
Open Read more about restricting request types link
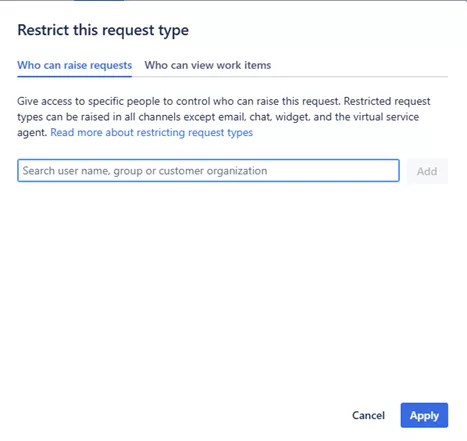click(x=152, y=132)
